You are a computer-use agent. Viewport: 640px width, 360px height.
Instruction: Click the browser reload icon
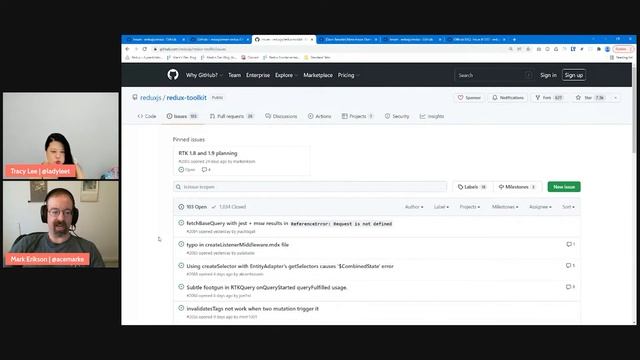tap(144, 49)
